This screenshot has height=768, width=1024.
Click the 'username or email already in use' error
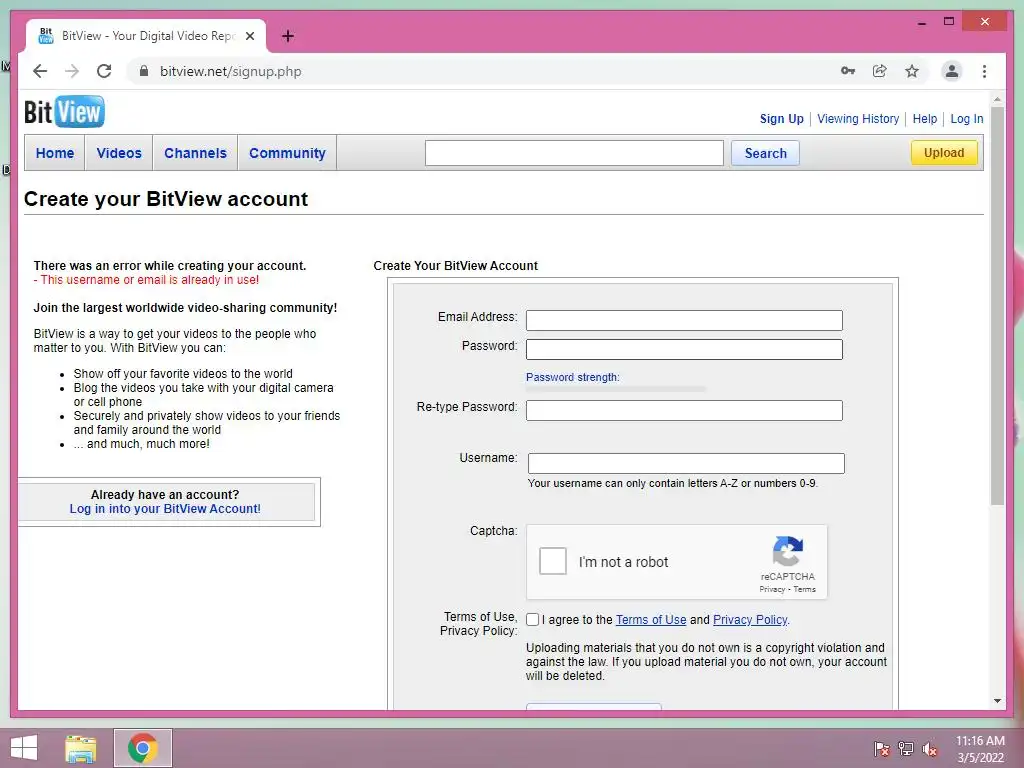(x=146, y=280)
